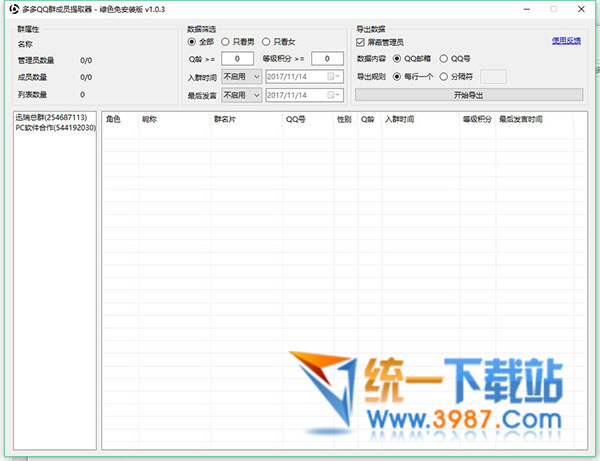This screenshot has height=461, width=600.
Task: Select the 只看男 radio button
Action: [225, 42]
